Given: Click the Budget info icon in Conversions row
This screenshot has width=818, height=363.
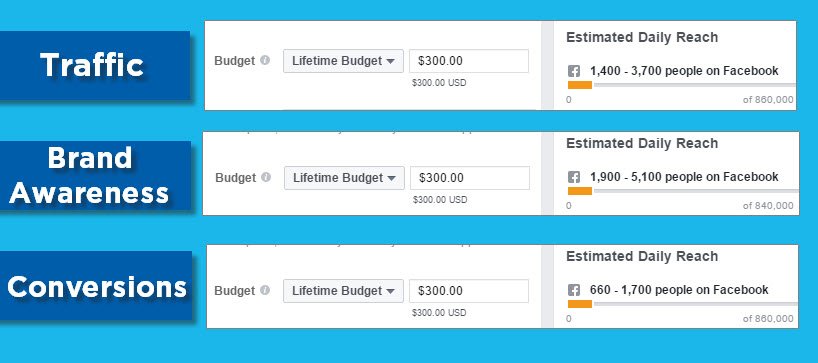Looking at the screenshot, I should click(265, 291).
